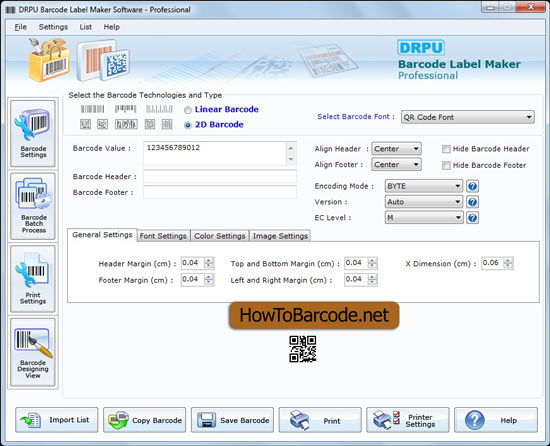Switch to the Font Settings tab
The image size is (550, 446).
[x=163, y=236]
